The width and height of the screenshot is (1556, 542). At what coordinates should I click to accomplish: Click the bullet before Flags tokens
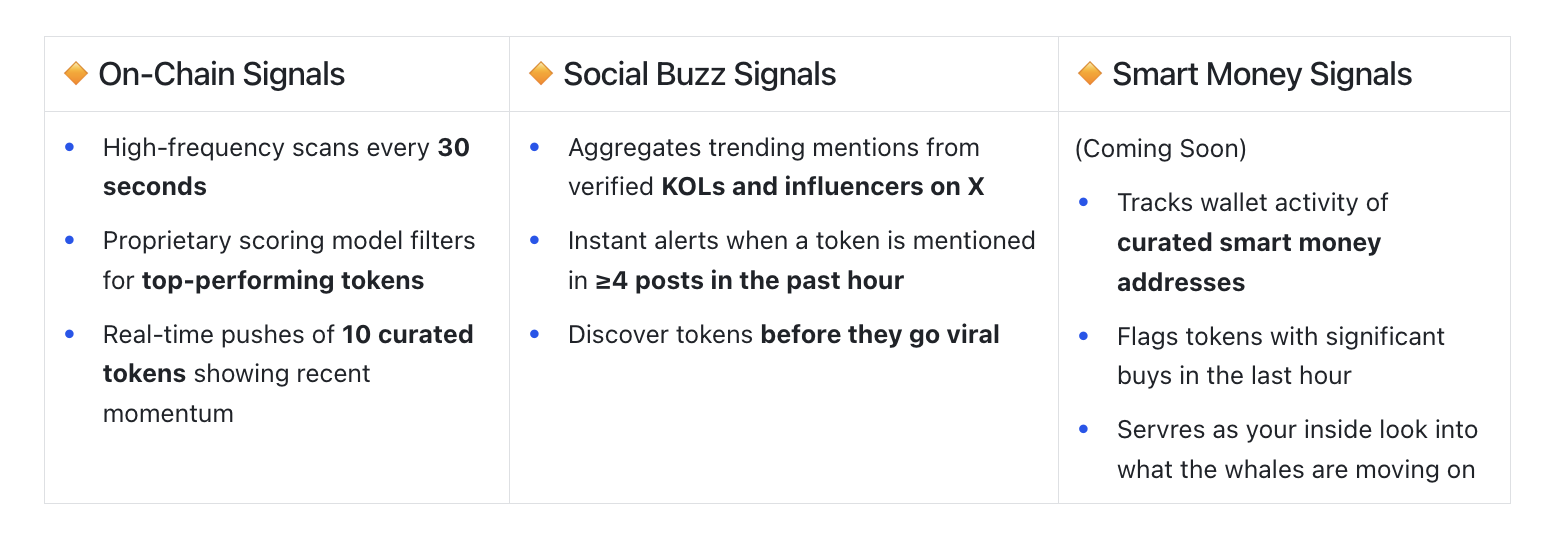point(1084,336)
